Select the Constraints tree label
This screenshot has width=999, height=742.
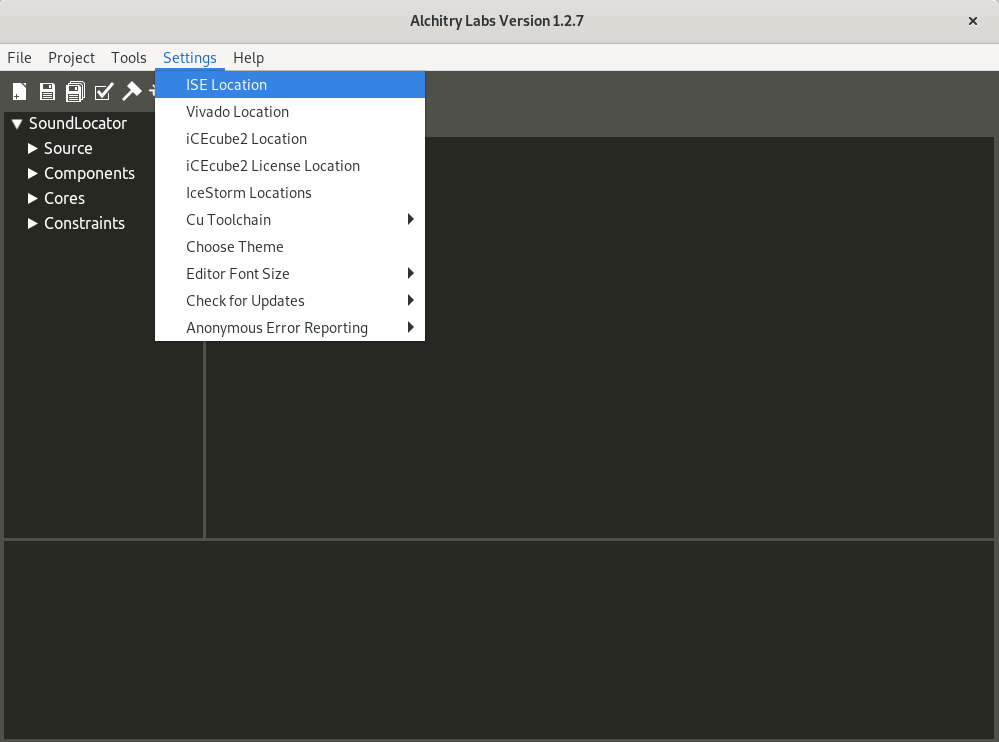pyautogui.click(x=84, y=224)
